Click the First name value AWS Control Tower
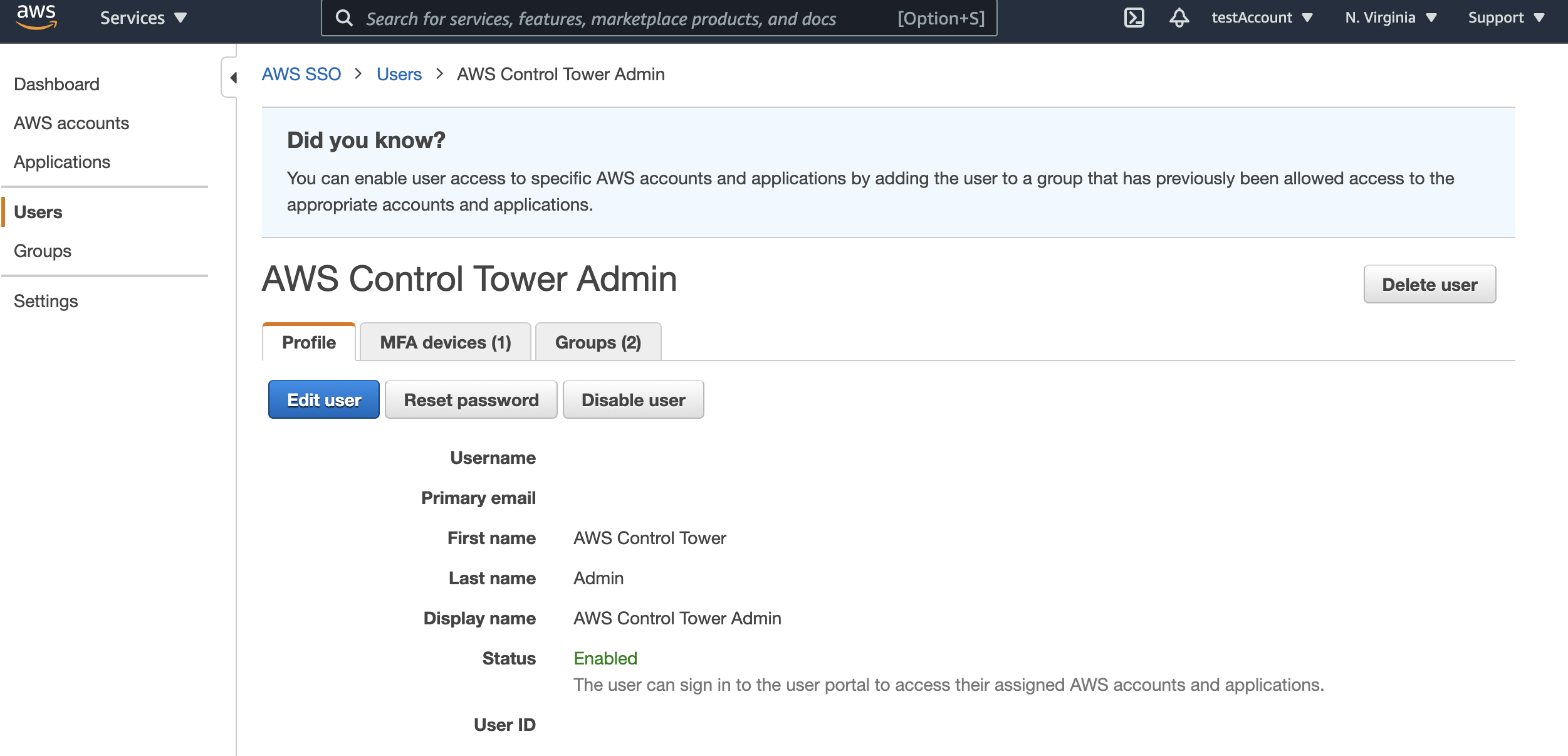Screen dimensions: 1568x756 click(x=650, y=538)
